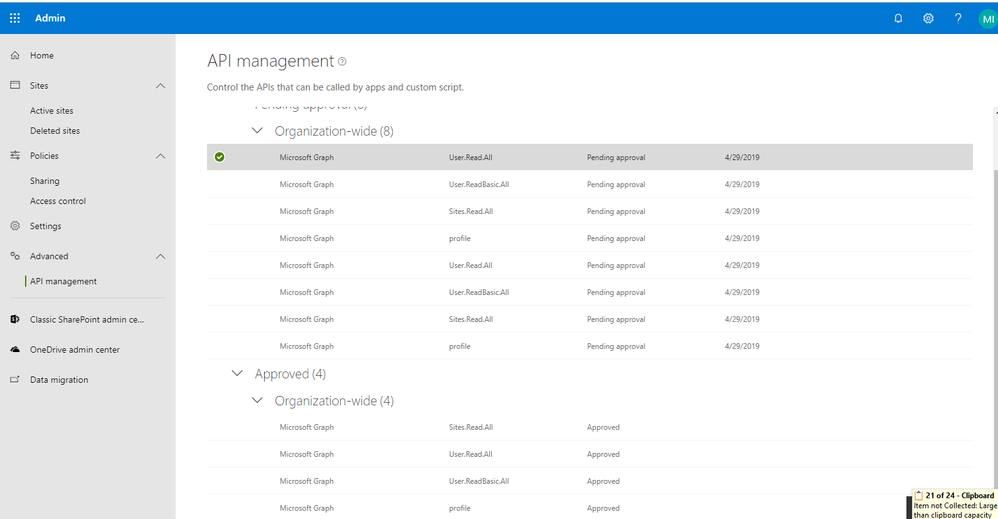Click the Advanced label in sidebar
Viewport: 998px width, 519px height.
[x=49, y=256]
